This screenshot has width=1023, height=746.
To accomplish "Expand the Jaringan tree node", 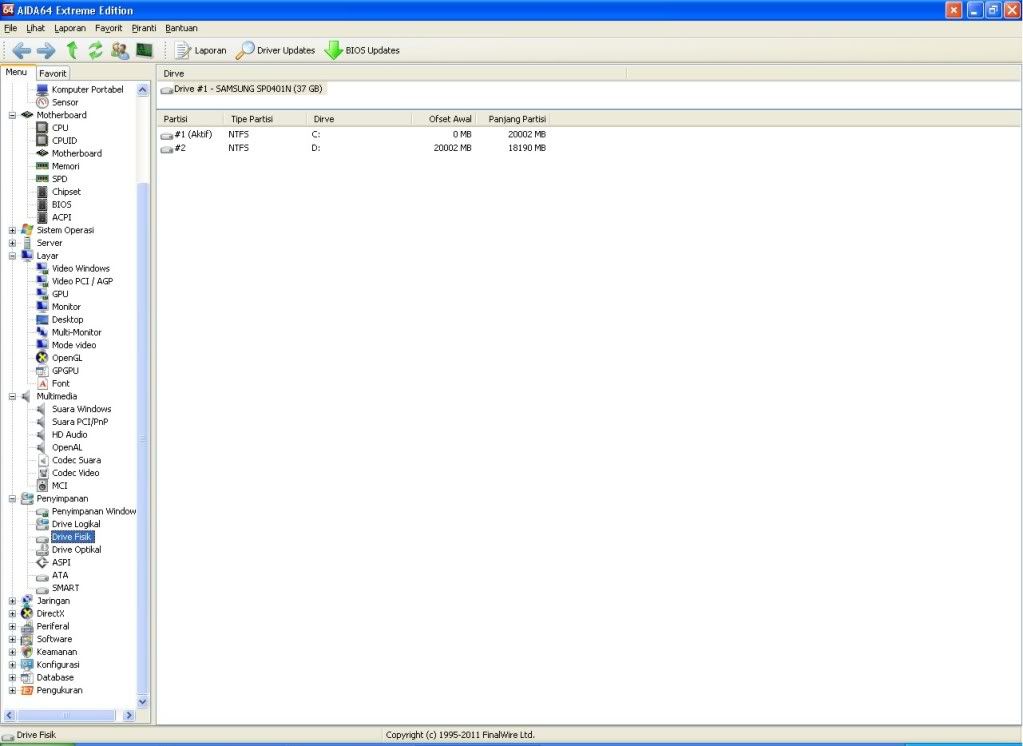I will (x=12, y=601).
